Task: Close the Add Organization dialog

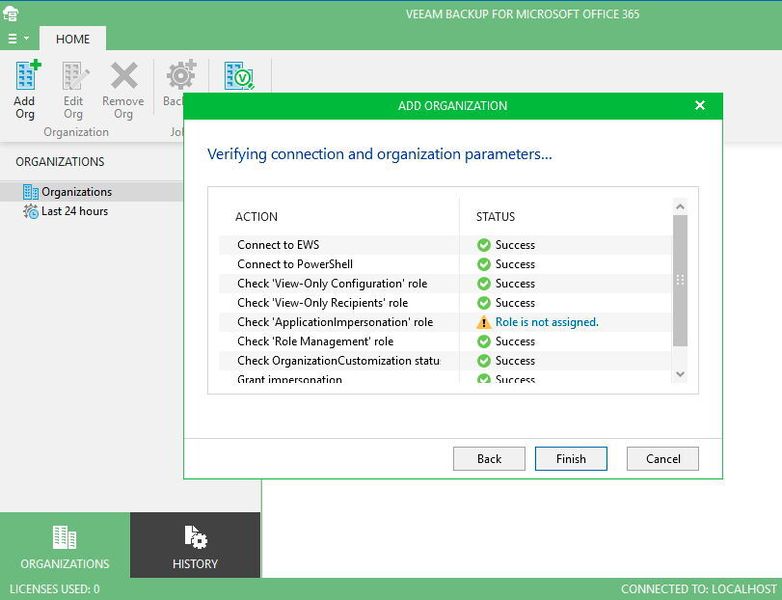Action: (x=700, y=106)
